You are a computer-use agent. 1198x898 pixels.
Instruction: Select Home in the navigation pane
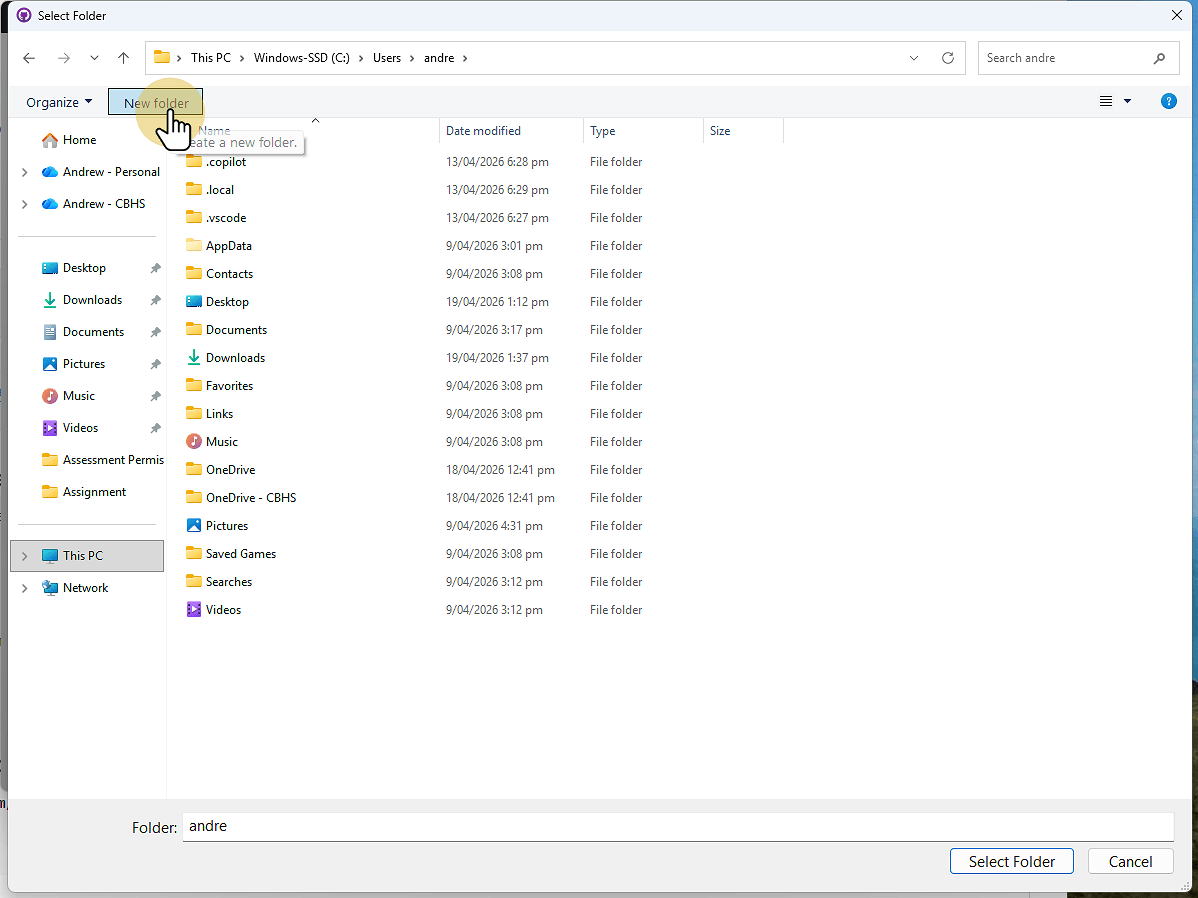(x=76, y=140)
